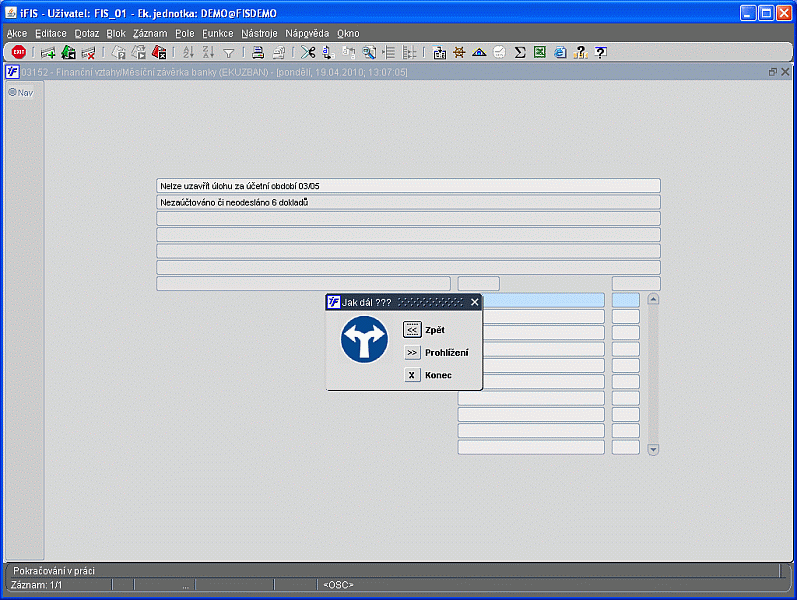Open the Nápověda menu
Image resolution: width=797 pixels, height=600 pixels.
pos(307,34)
